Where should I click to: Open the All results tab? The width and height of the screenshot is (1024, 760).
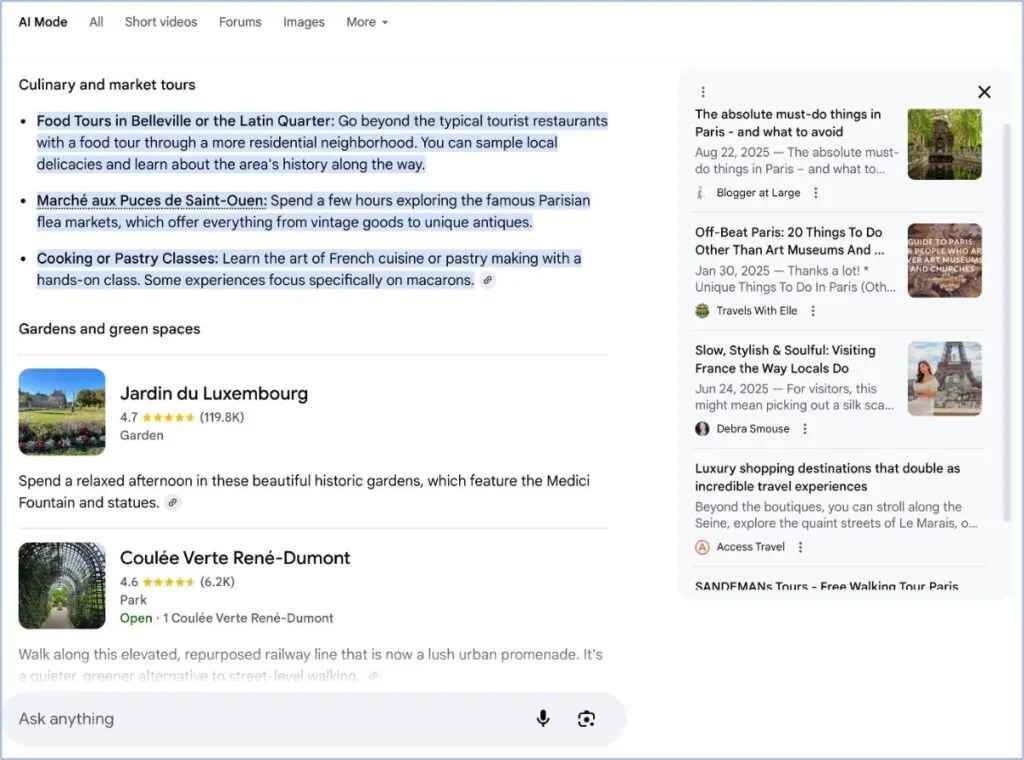click(x=96, y=22)
